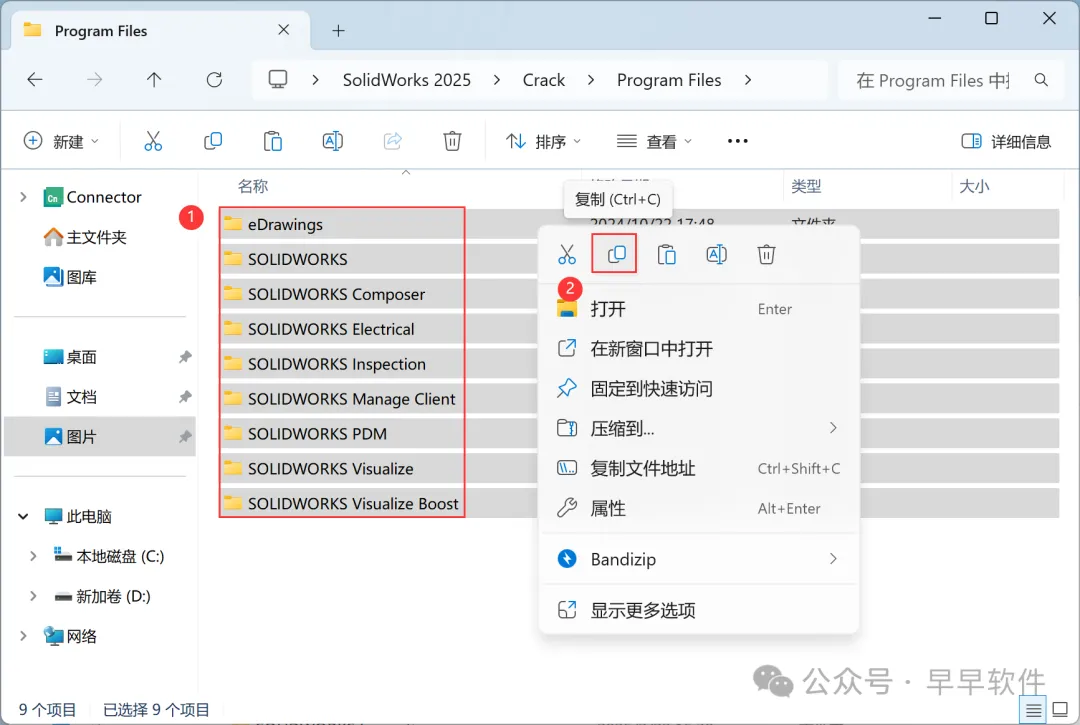Viewport: 1080px width, 725px height.
Task: Choose Open in the context menu
Action: [x=698, y=309]
